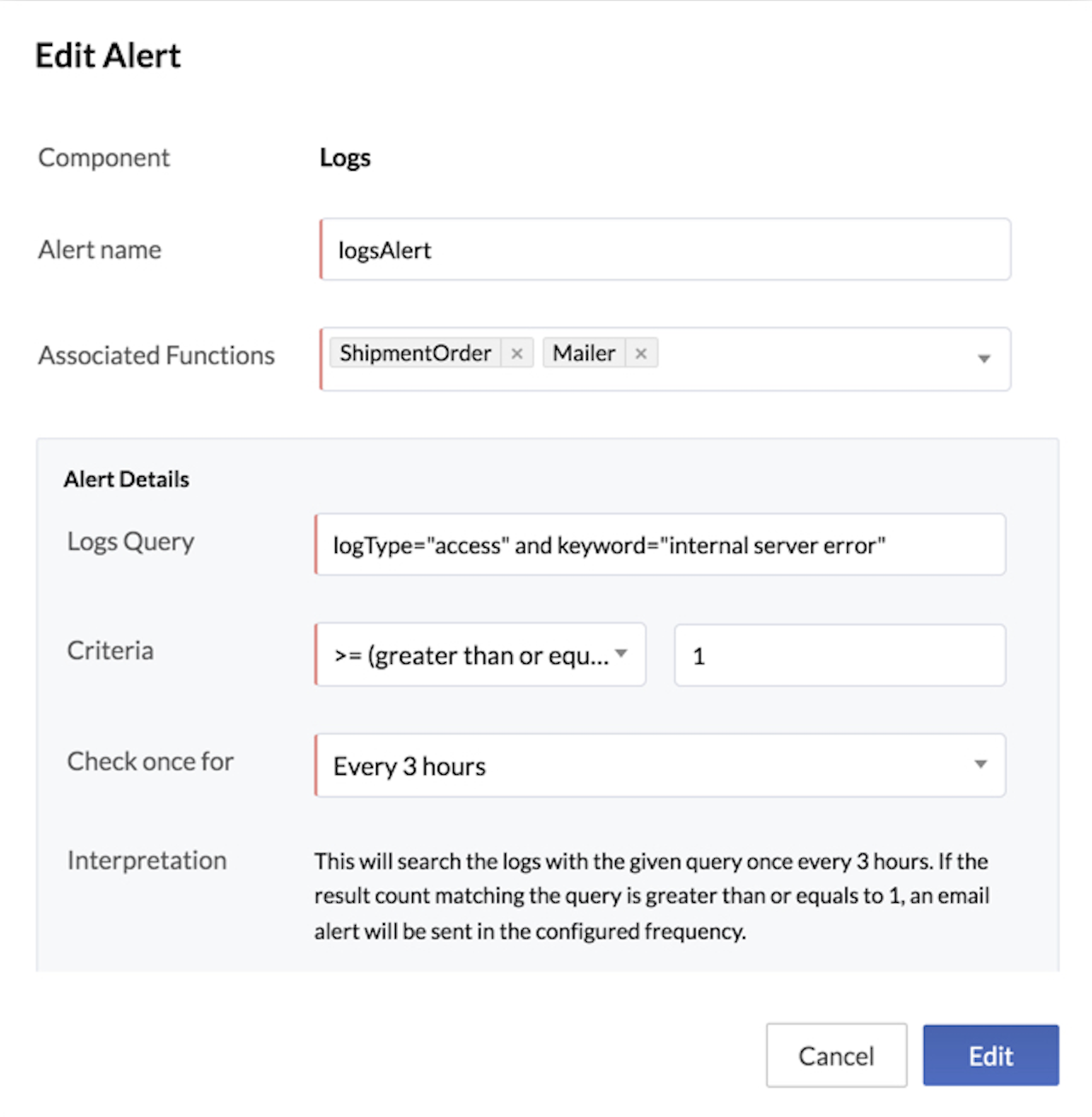
Task: Click the Edit button to save changes
Action: (990, 1055)
